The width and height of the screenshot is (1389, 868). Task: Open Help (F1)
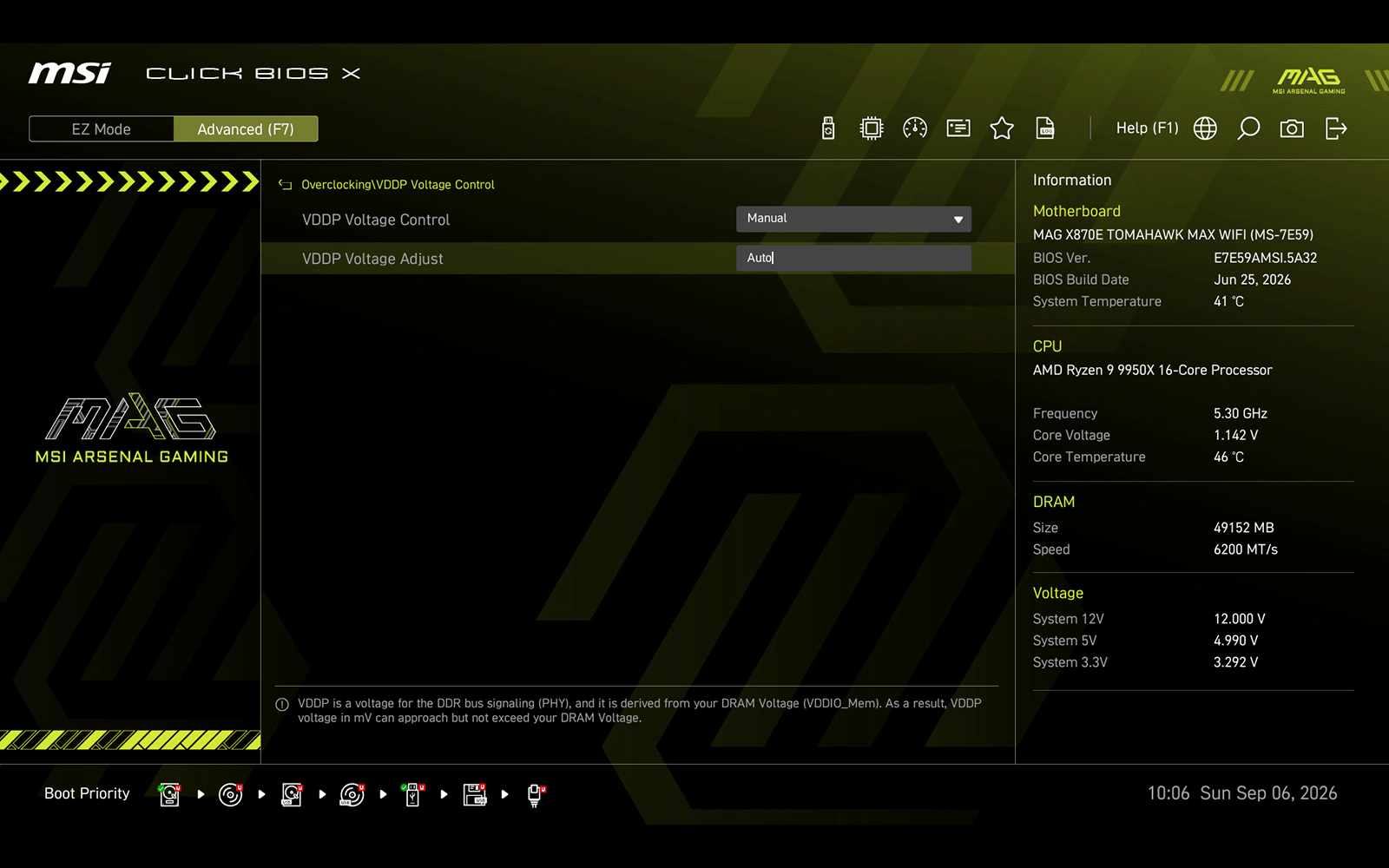(1147, 128)
